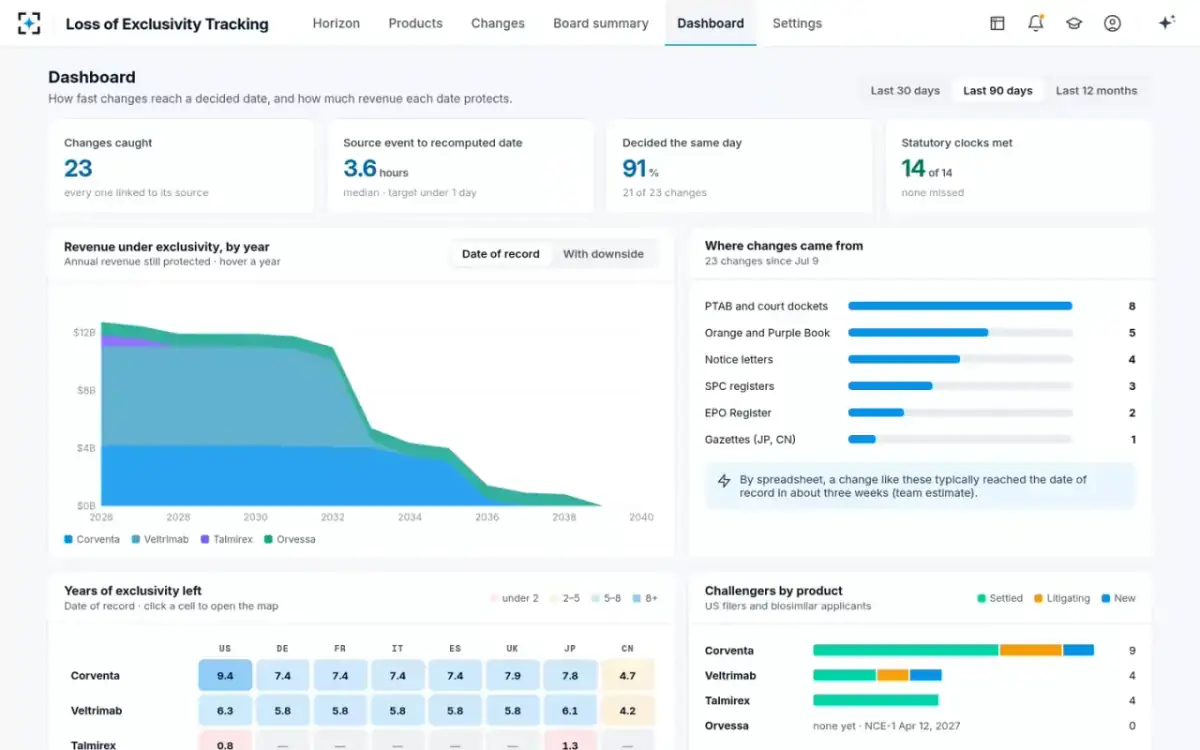Open Corventa JP cell showing 7.8
The image size is (1200, 750).
570,676
